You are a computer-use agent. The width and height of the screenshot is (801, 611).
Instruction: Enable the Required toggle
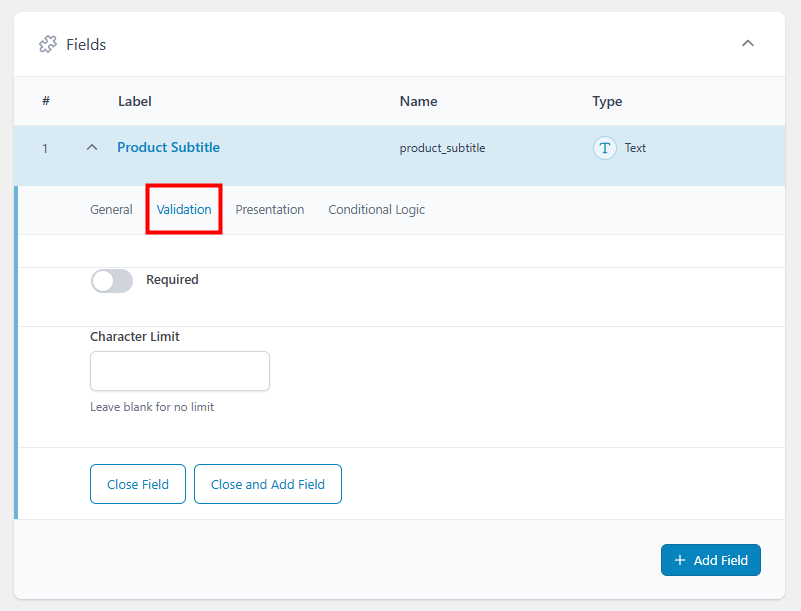(x=111, y=281)
